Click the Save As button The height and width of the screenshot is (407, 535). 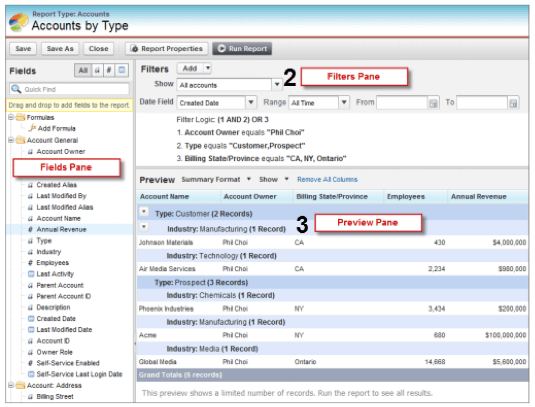point(60,48)
